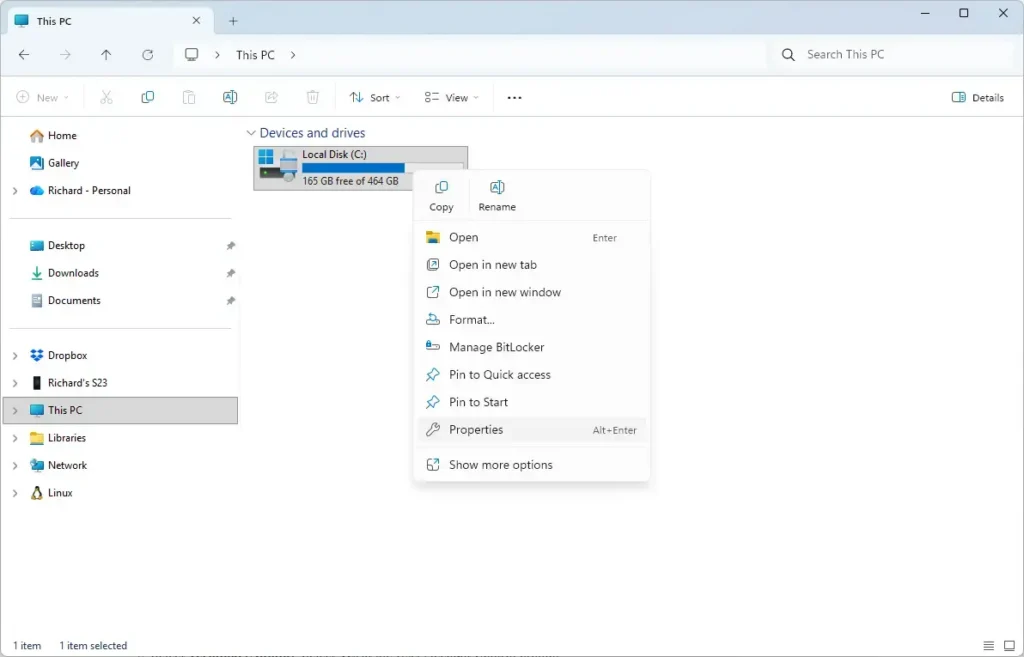
Task: Open drive Properties
Action: click(x=532, y=430)
